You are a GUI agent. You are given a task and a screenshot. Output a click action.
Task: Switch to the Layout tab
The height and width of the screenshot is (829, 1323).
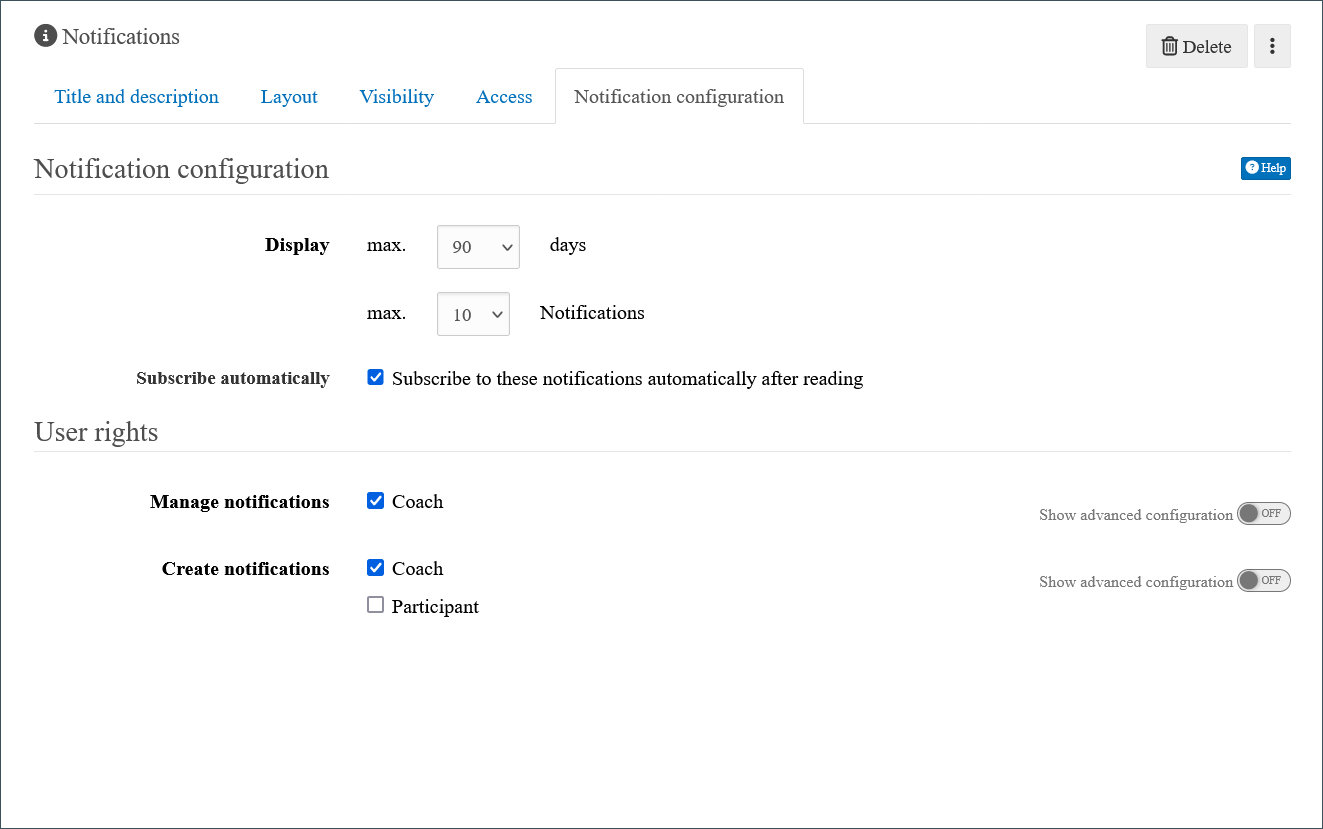pos(289,97)
